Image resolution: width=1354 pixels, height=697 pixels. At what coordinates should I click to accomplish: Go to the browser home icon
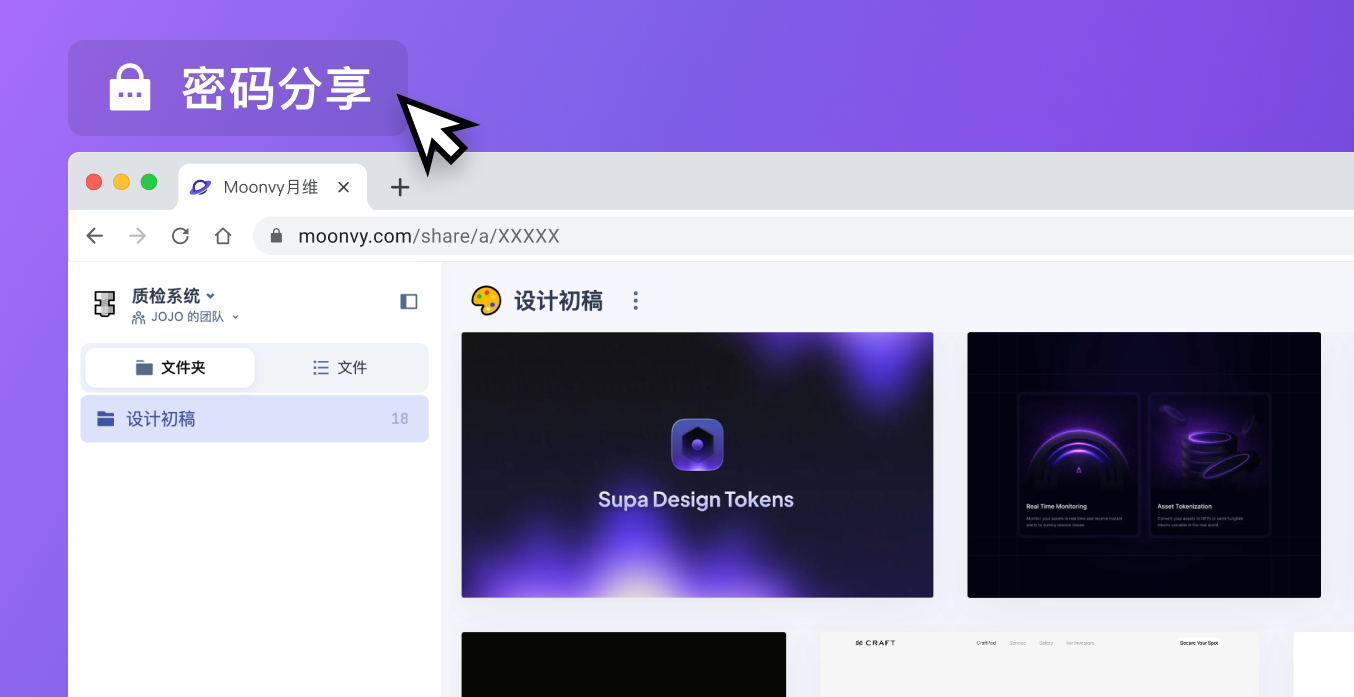[x=223, y=236]
